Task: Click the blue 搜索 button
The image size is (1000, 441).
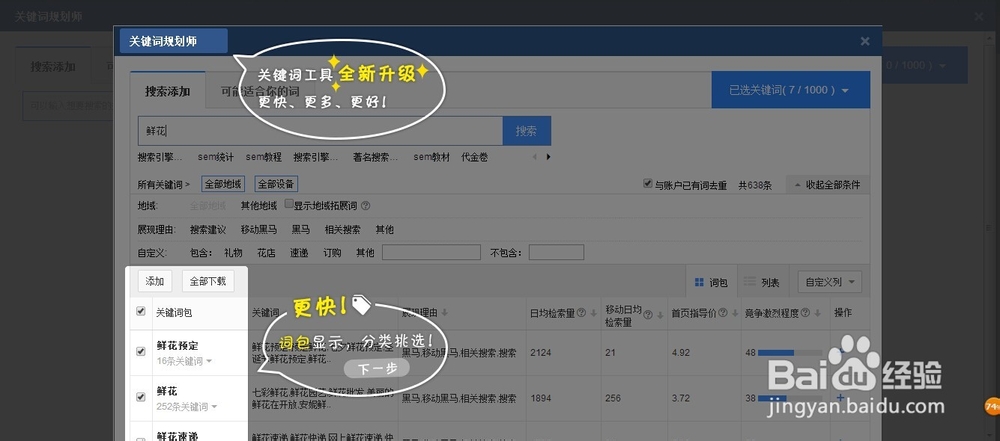Action: tap(527, 131)
